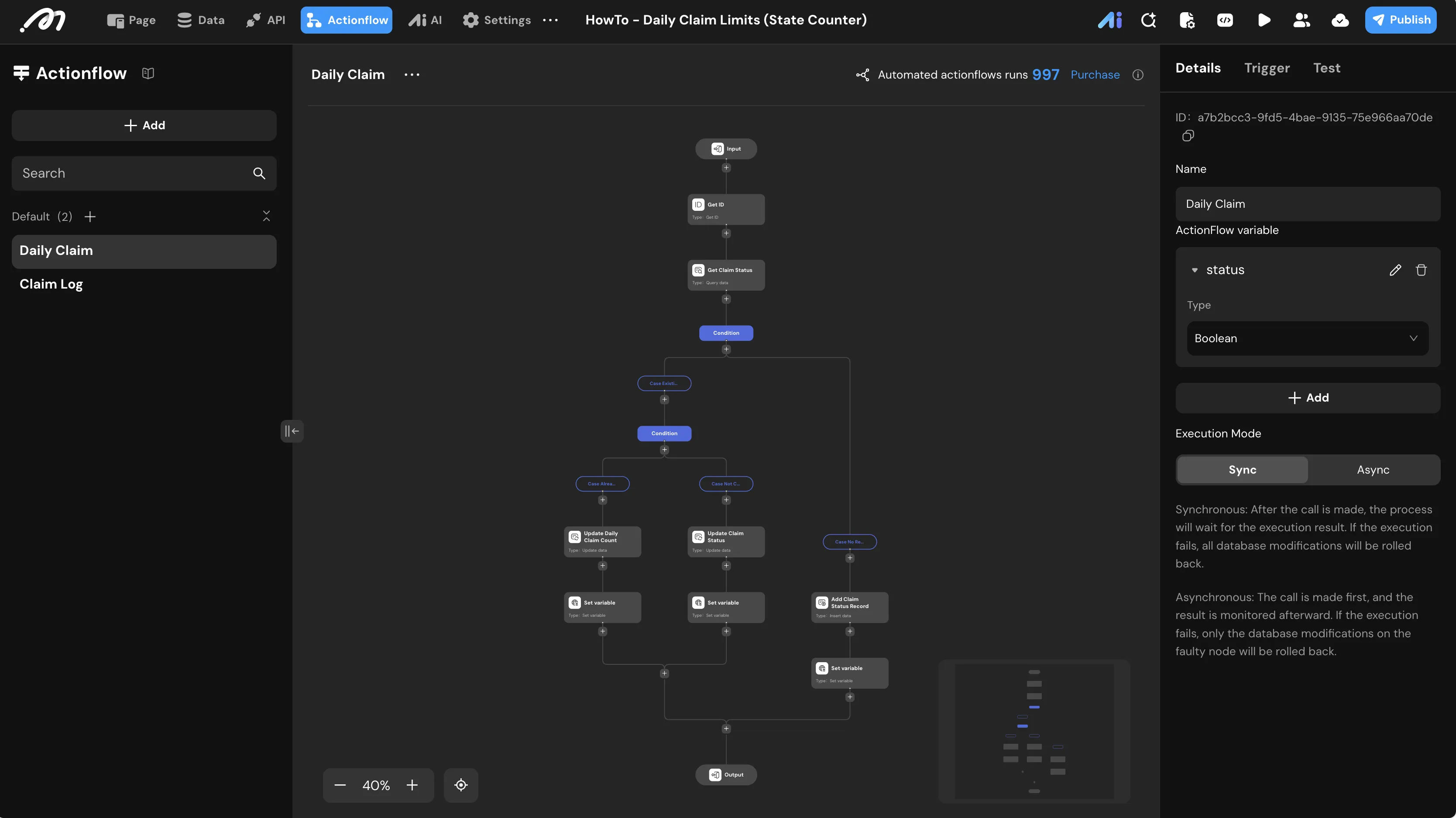Add a new ActionFlow variable
Viewport: 1456px width, 818px height.
tap(1307, 398)
